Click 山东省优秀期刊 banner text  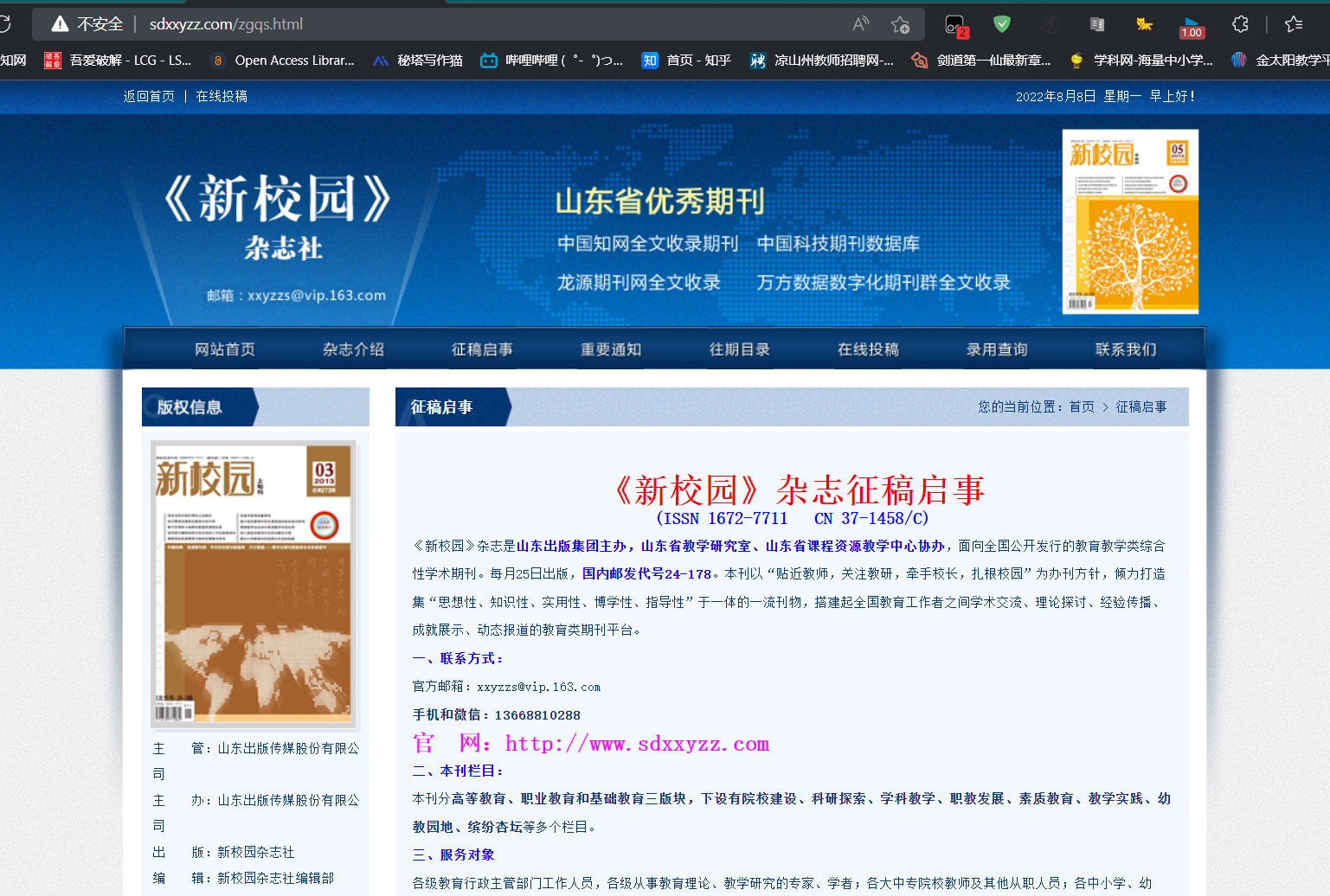click(x=659, y=201)
